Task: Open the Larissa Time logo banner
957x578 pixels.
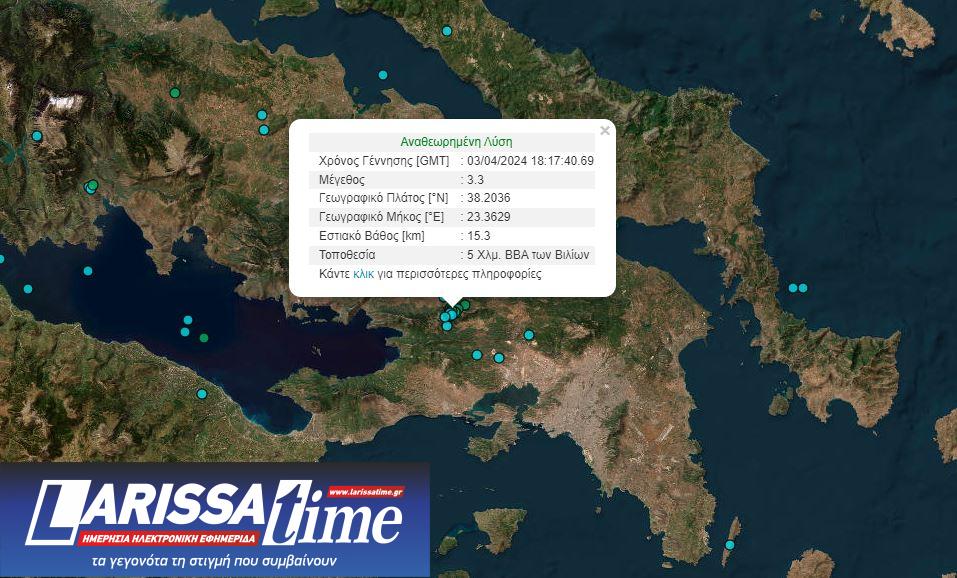Action: tap(215, 520)
